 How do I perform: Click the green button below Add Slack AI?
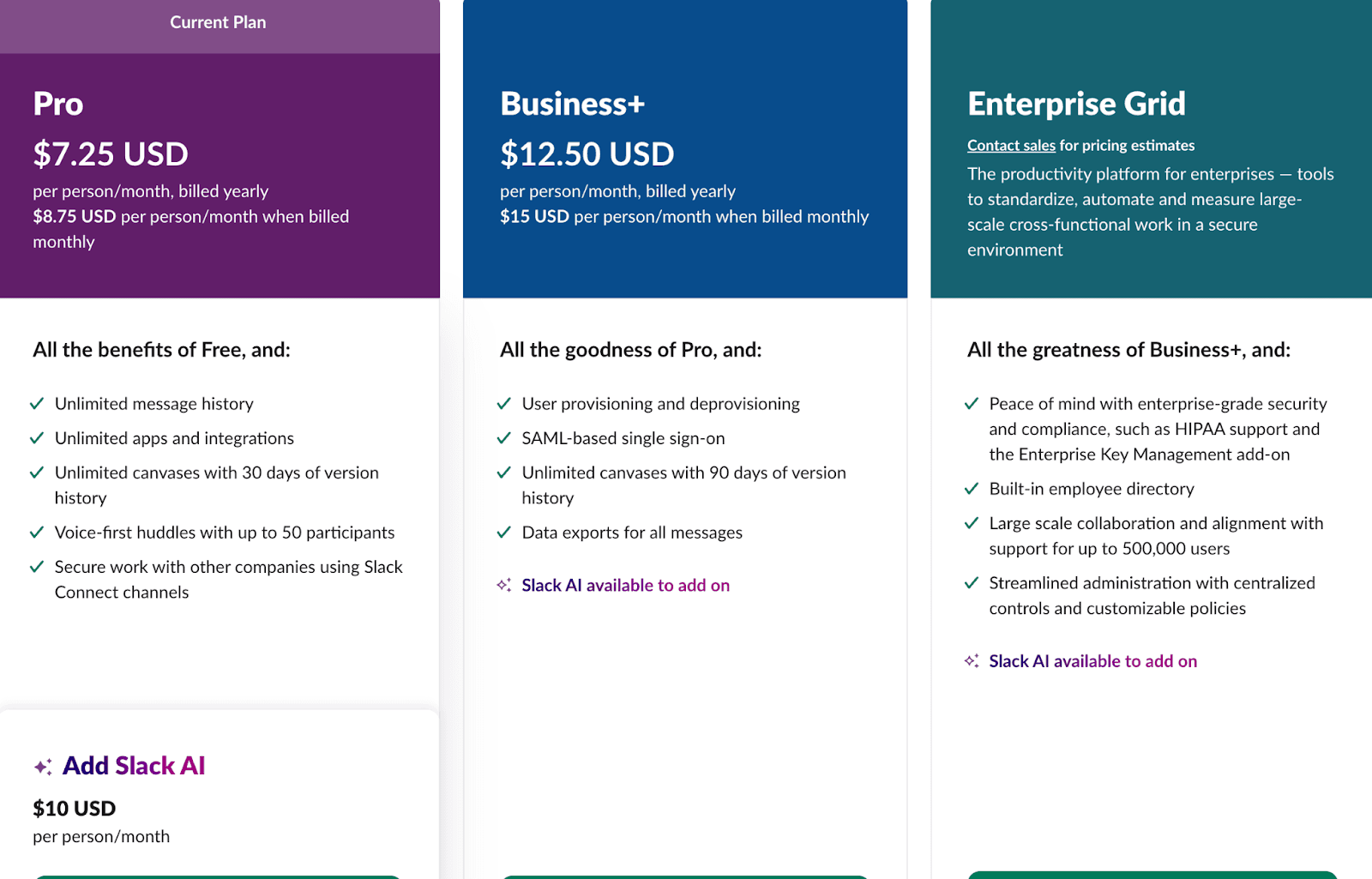click(x=218, y=876)
